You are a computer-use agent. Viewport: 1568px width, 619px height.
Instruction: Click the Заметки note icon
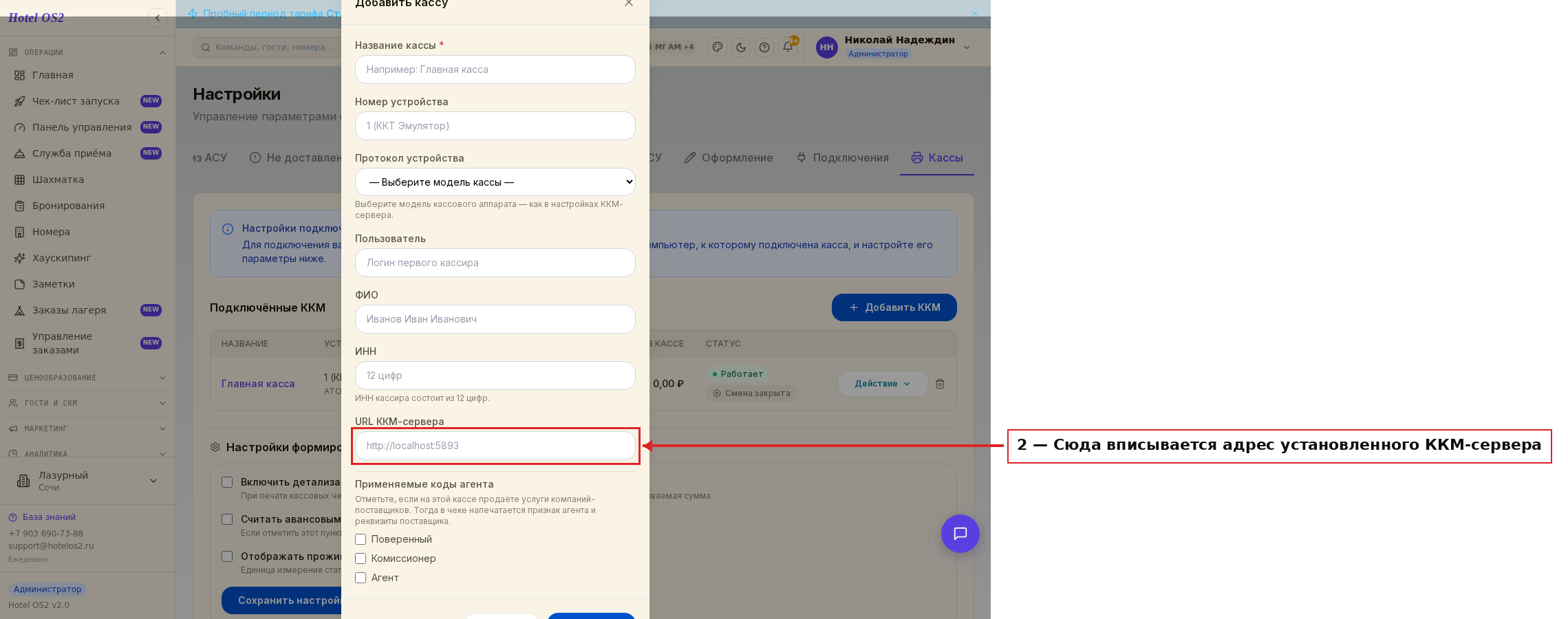[20, 284]
